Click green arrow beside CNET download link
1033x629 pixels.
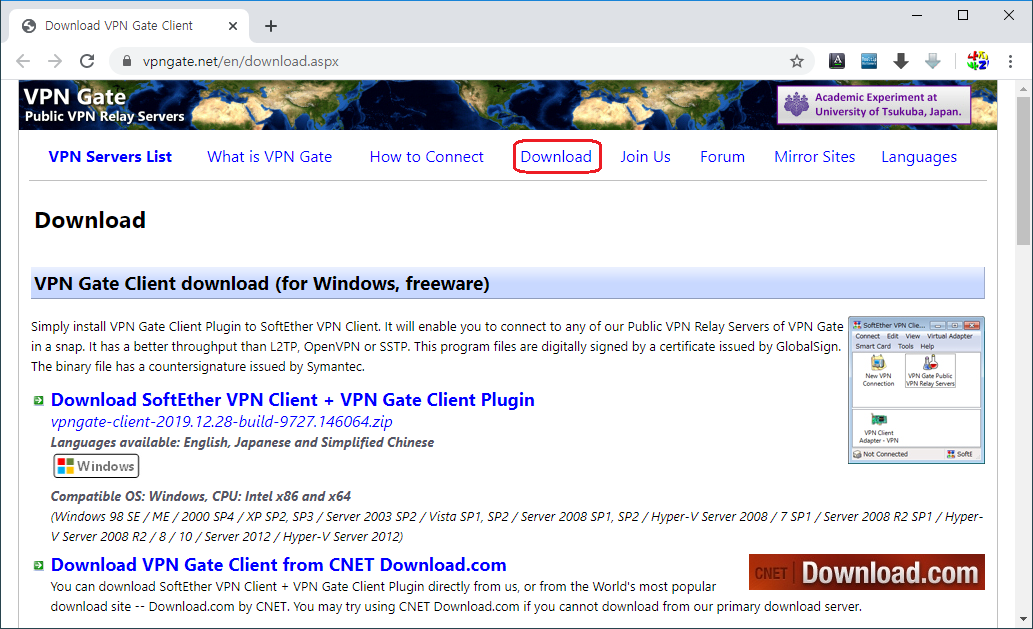[x=39, y=565]
